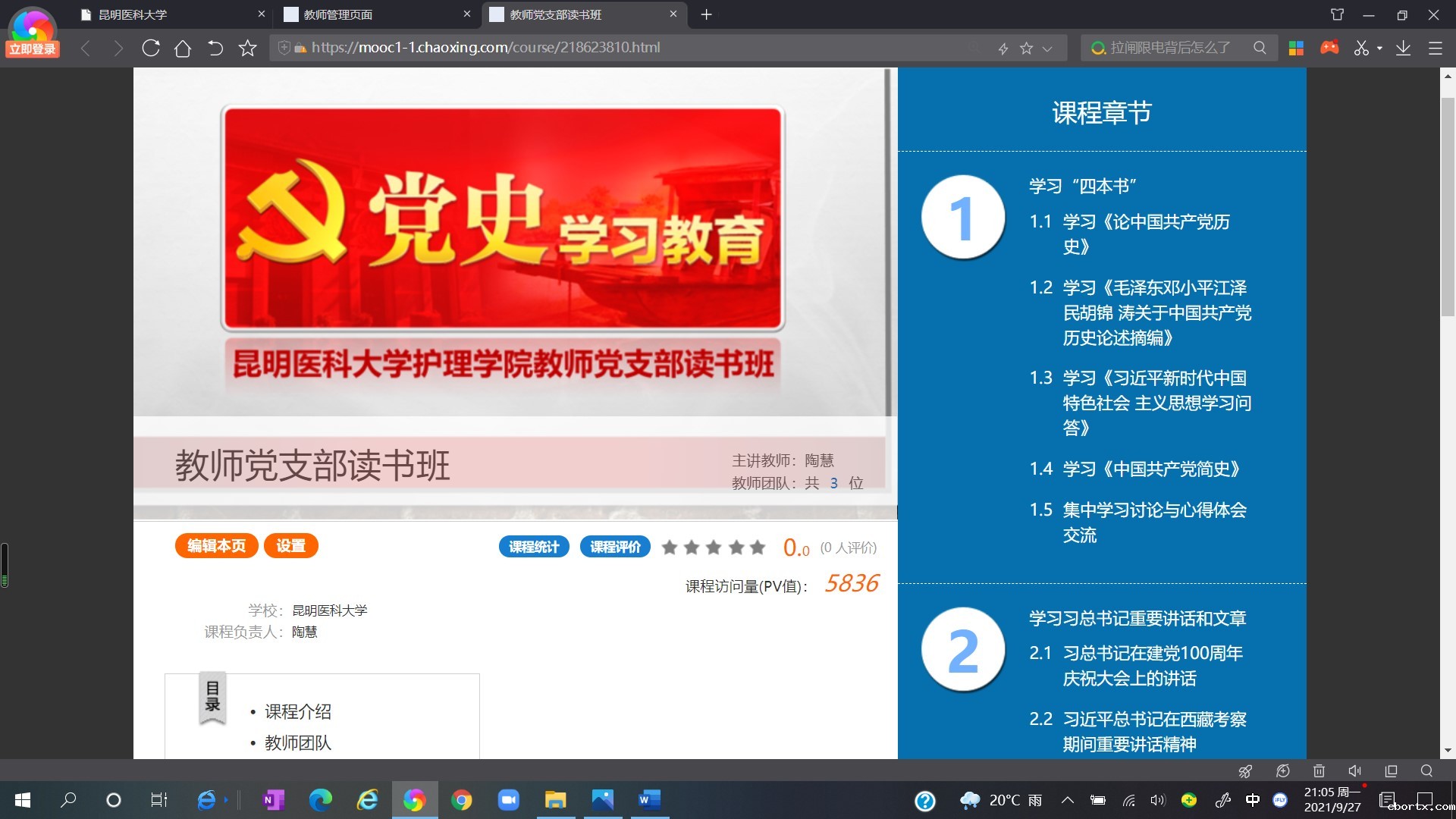Mute page via bottom speaker icon
The image size is (1456, 819).
(x=1354, y=770)
